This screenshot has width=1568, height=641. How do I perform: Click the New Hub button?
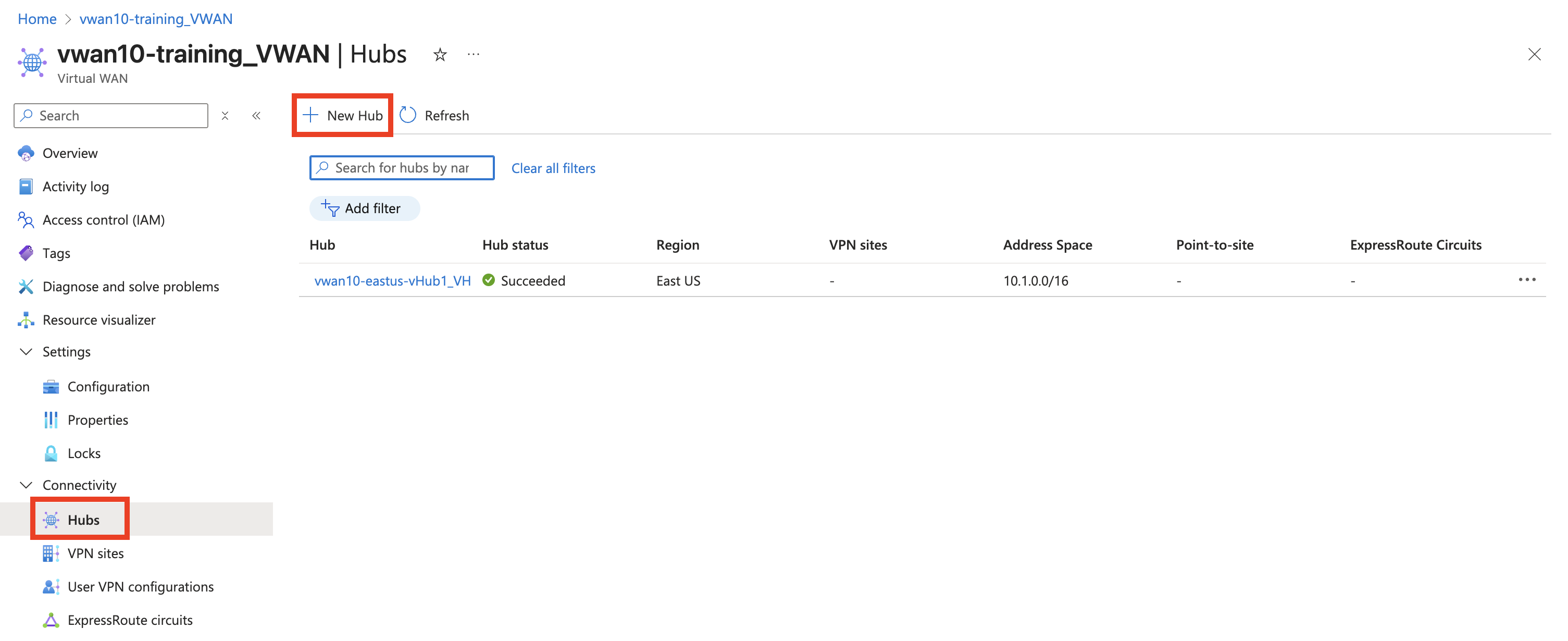[x=343, y=115]
